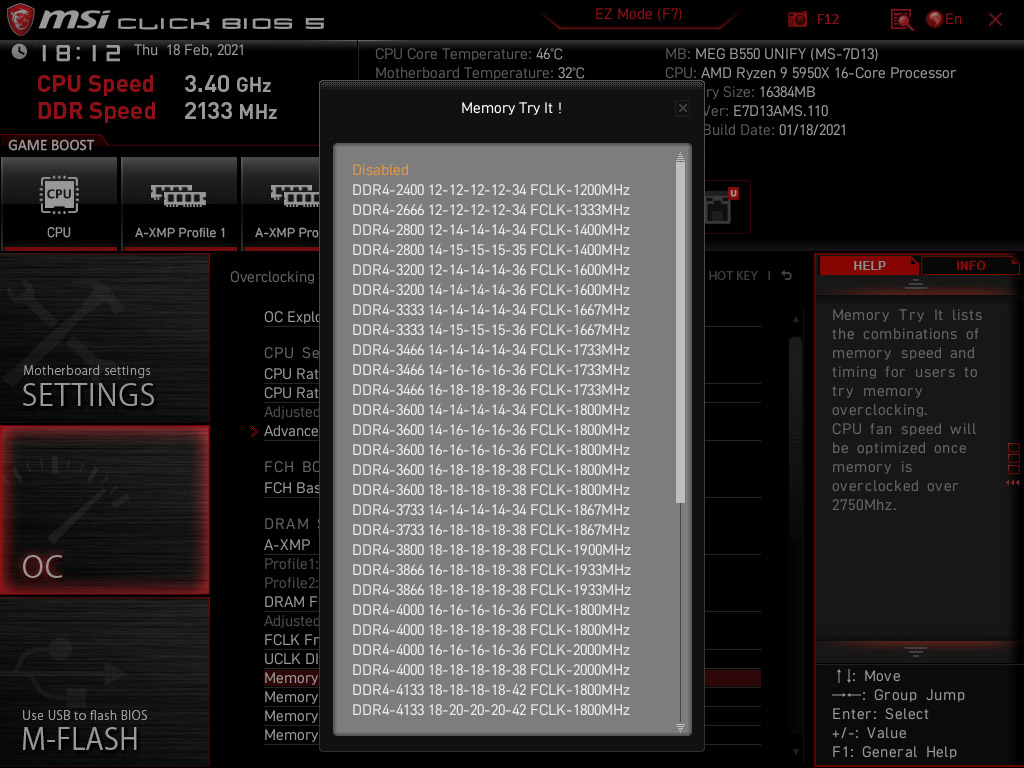Select DDR4-4000 18-18-18-18-38 FCLK-2000MHz
The image size is (1024, 768).
pyautogui.click(x=491, y=670)
